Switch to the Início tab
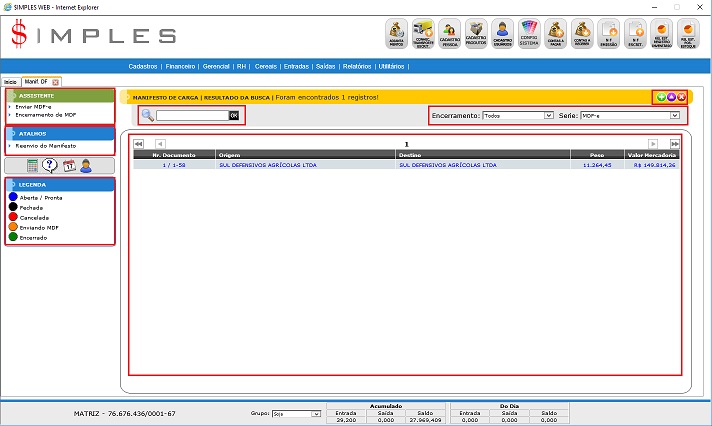This screenshot has width=712, height=426. 10,81
